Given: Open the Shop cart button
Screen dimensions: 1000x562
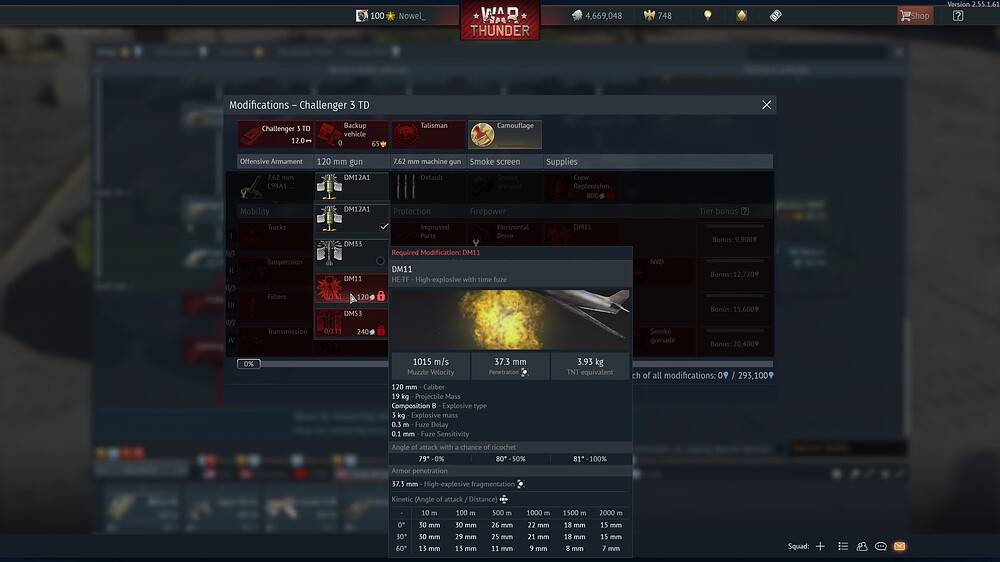Looking at the screenshot, I should coord(915,15).
